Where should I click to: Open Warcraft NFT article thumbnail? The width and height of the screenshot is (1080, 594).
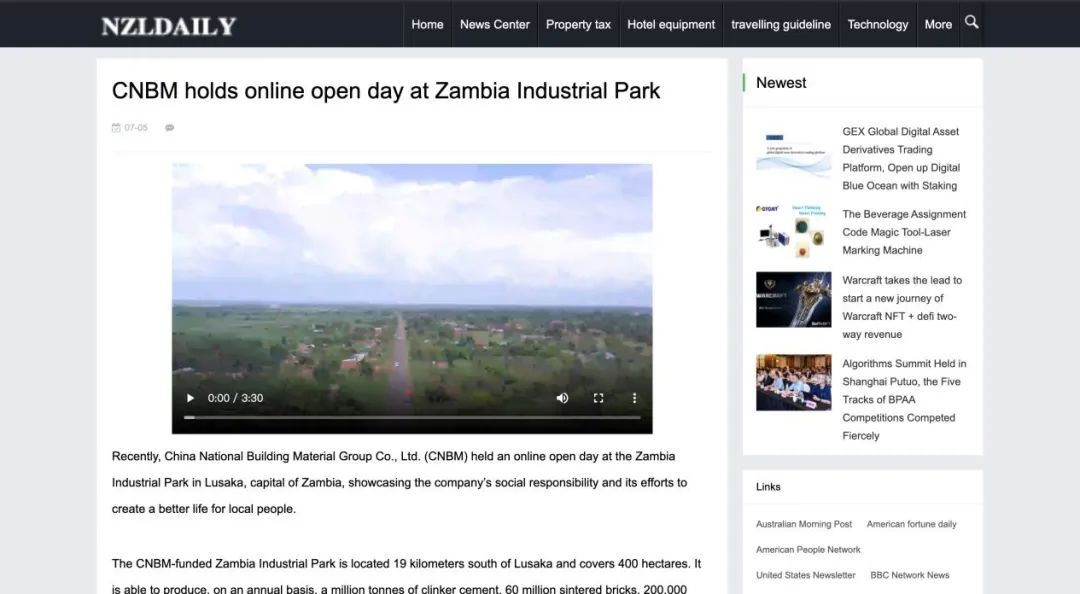793,300
